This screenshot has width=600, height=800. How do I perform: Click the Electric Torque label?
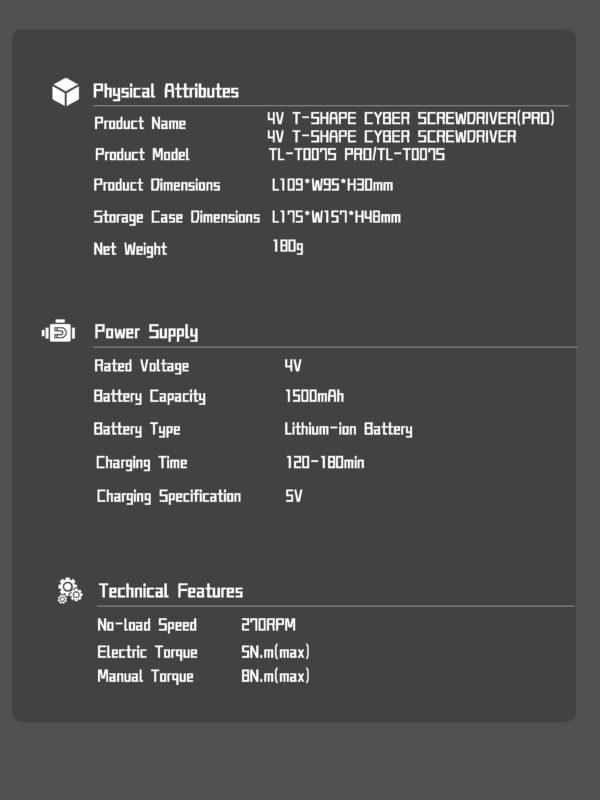(147, 653)
